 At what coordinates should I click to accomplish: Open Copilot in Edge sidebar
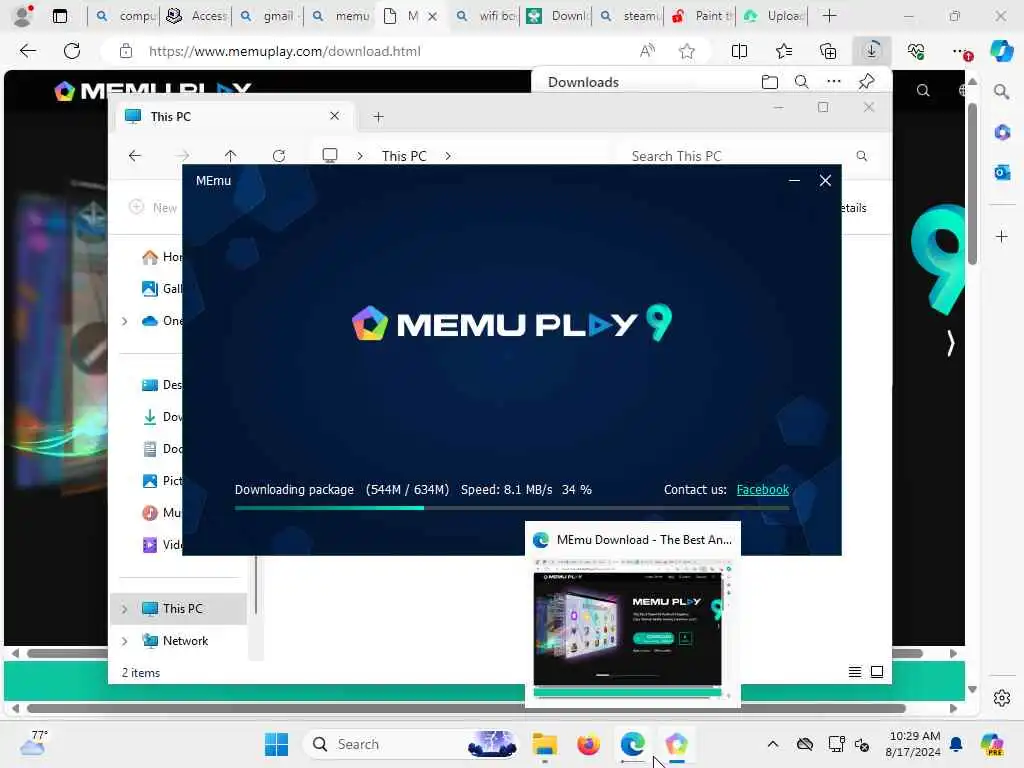(x=1002, y=51)
